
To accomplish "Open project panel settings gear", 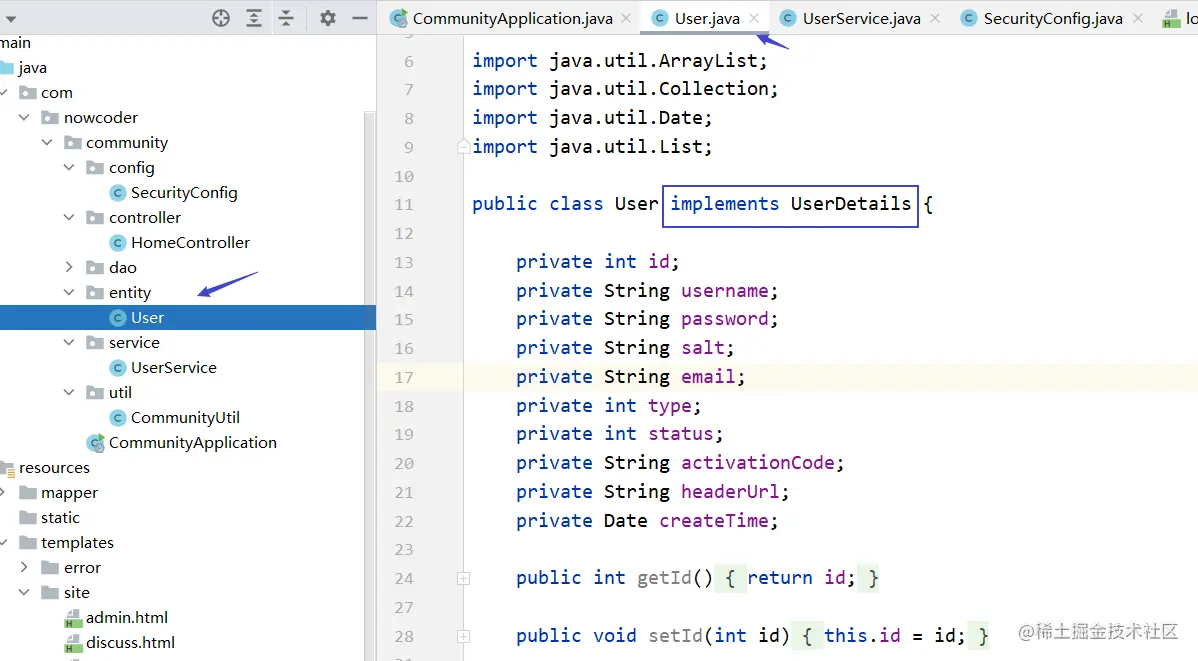I will coord(328,18).
